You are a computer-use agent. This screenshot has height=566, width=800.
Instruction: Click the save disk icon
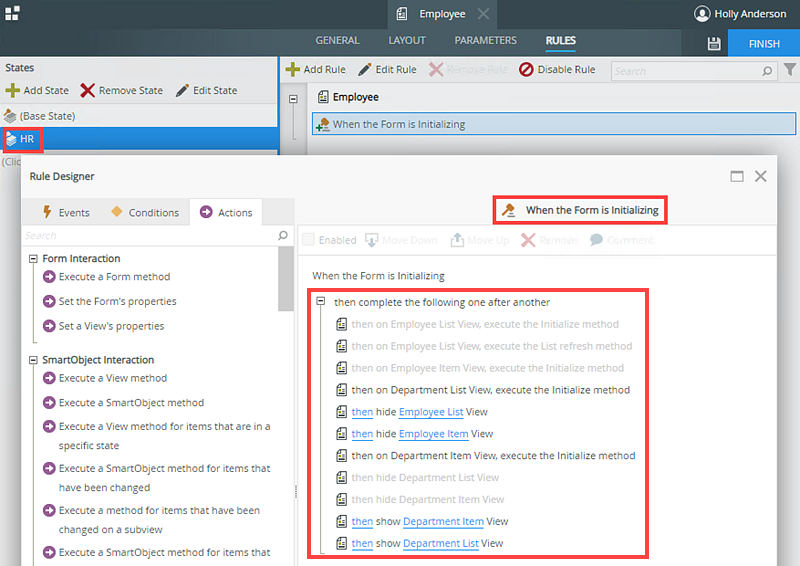[713, 44]
